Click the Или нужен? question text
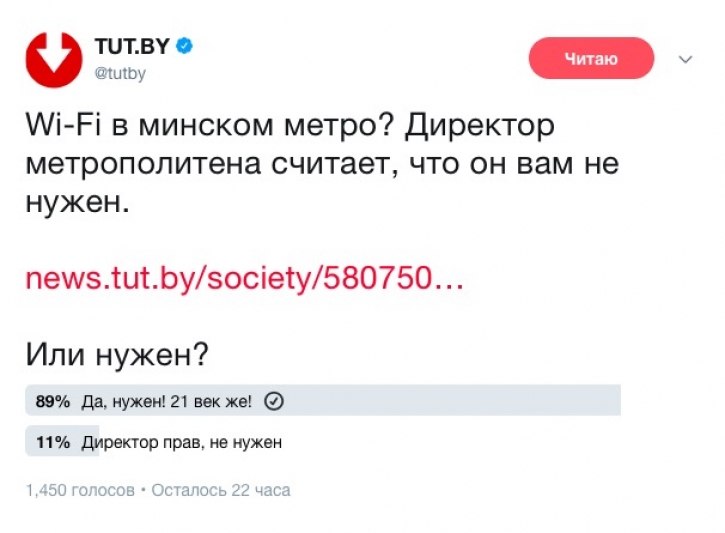Image resolution: width=725 pixels, height=533 pixels. coord(117,354)
